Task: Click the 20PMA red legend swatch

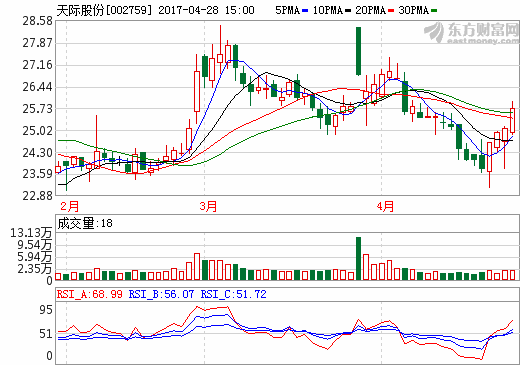Action: 391,11
